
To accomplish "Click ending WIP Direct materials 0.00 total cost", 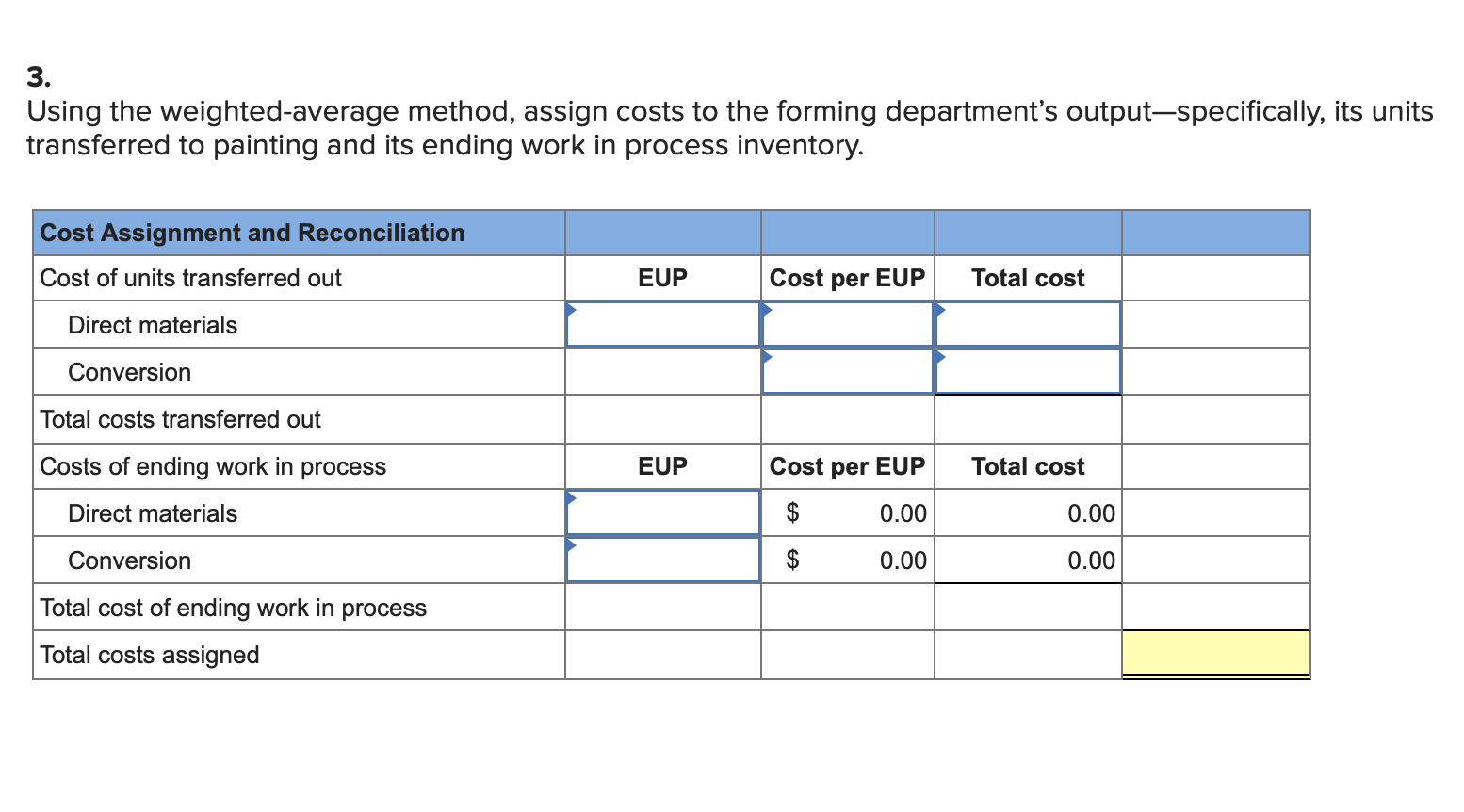I will pyautogui.click(x=1091, y=513).
